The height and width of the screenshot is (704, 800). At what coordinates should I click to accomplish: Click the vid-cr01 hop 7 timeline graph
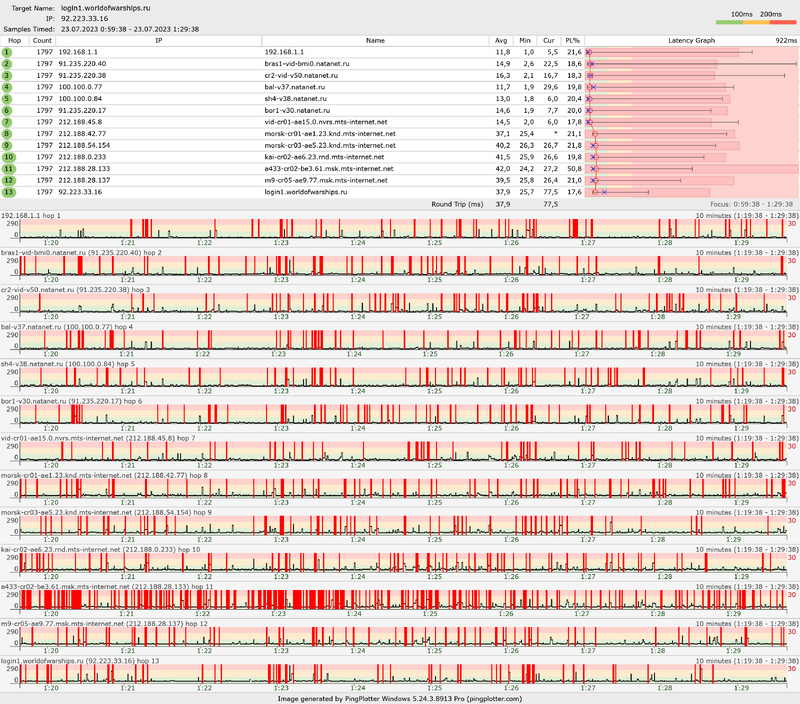pyautogui.click(x=403, y=451)
